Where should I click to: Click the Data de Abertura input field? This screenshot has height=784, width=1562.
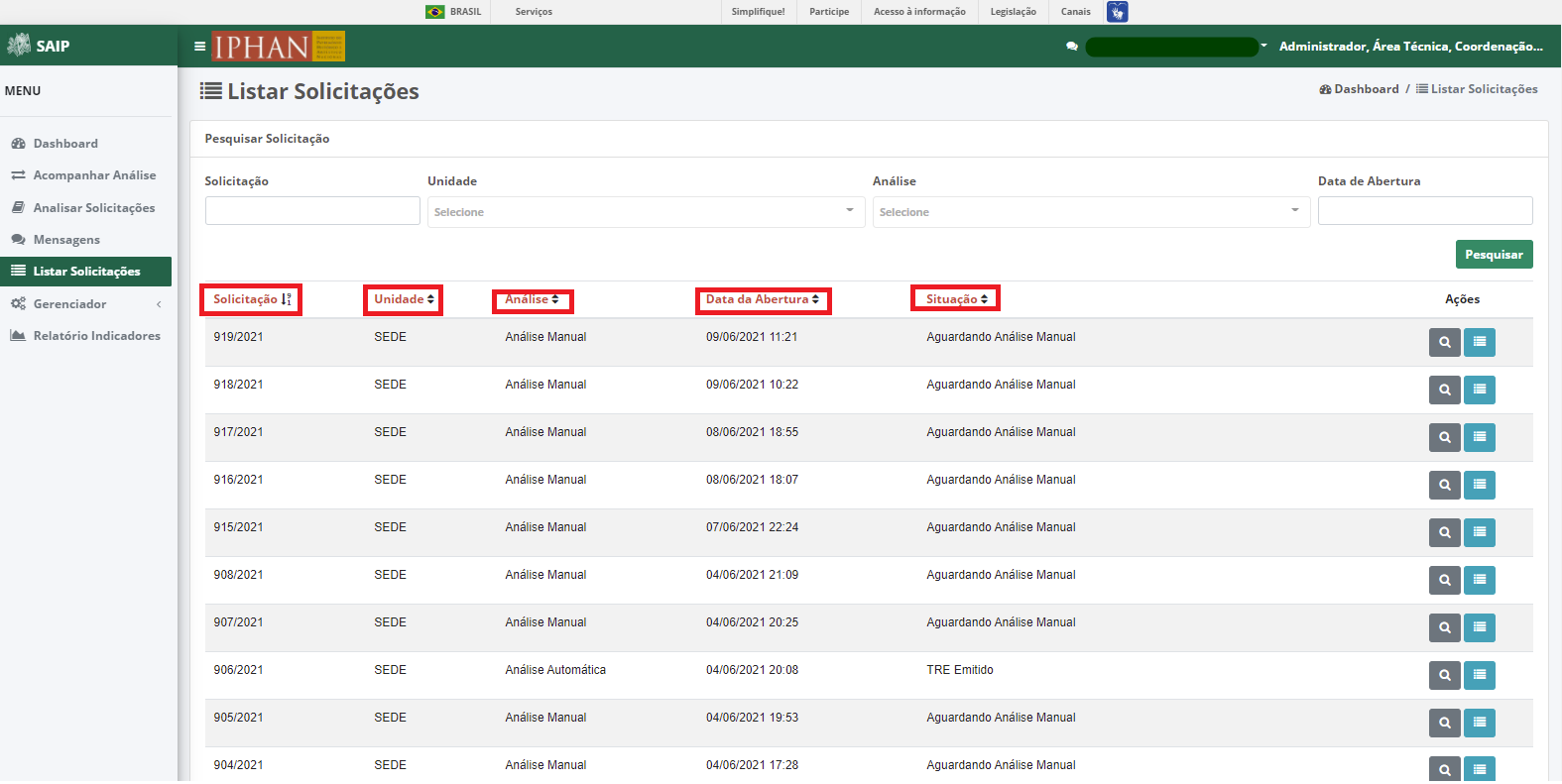coord(1425,210)
